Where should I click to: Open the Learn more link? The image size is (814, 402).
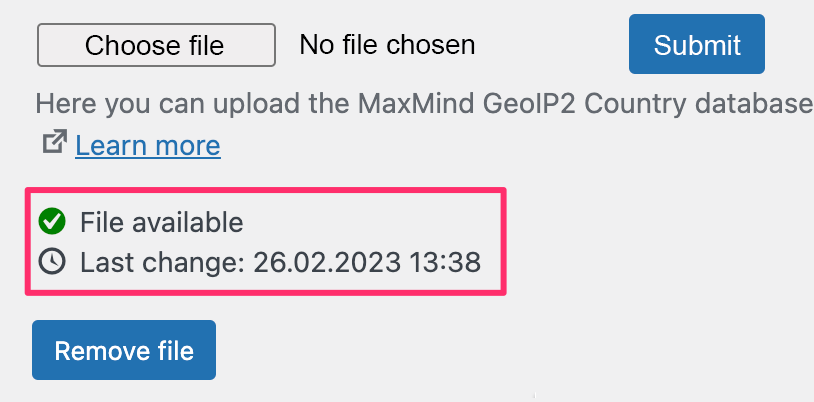[148, 145]
